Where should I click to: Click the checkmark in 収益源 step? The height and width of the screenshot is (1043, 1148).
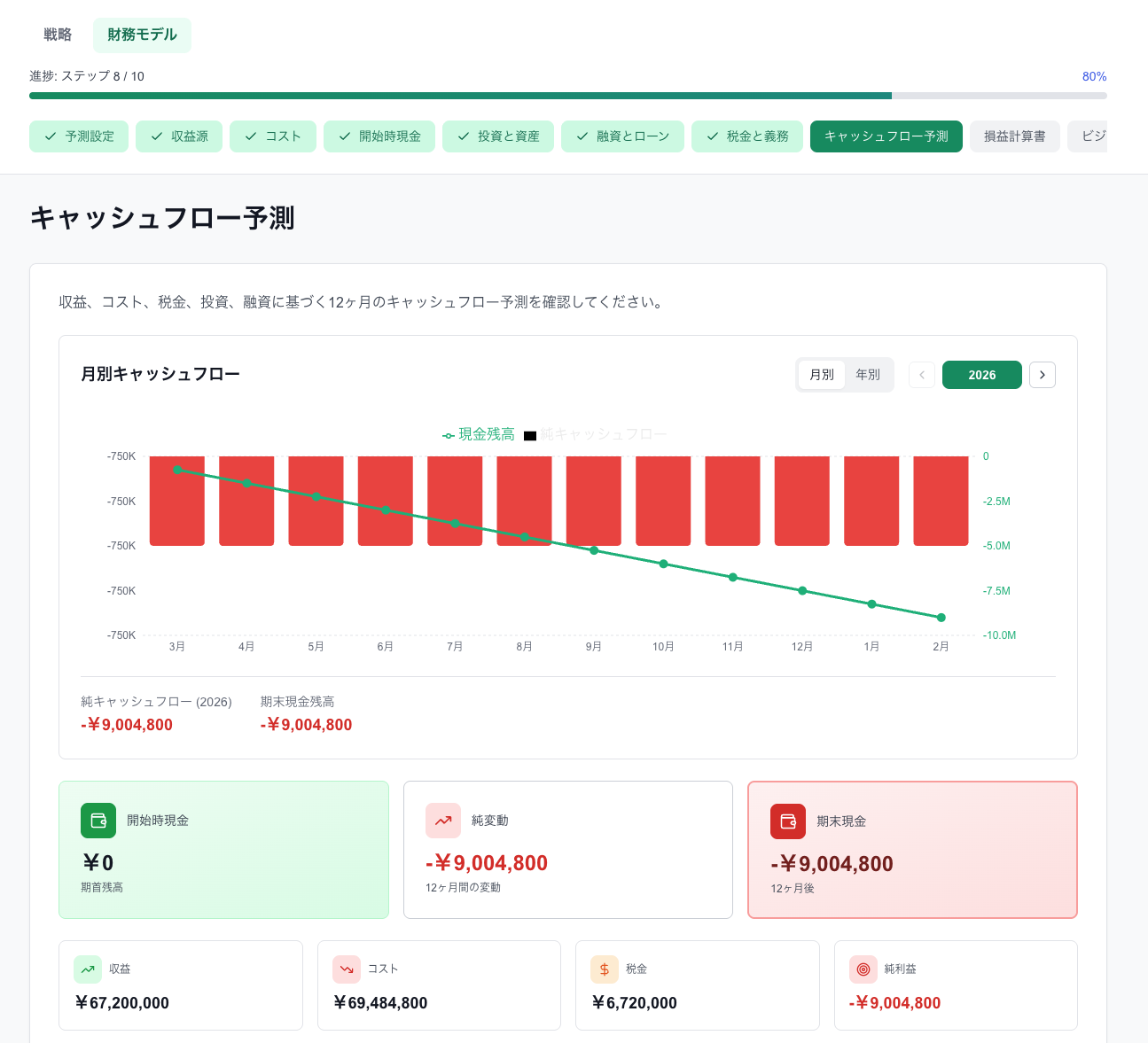[x=157, y=136]
